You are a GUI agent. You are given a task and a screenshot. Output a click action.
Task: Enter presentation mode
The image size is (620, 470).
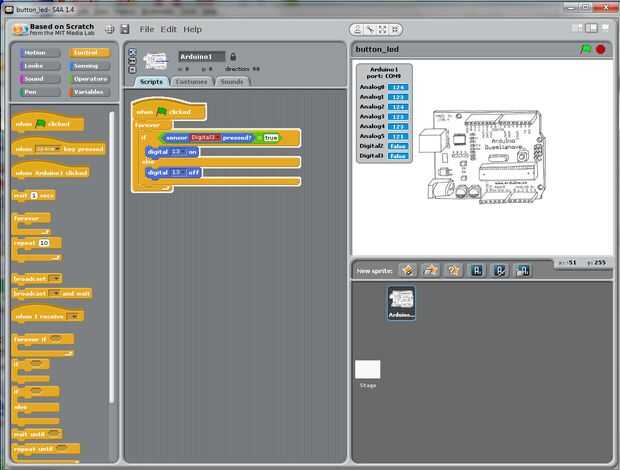tap(605, 28)
